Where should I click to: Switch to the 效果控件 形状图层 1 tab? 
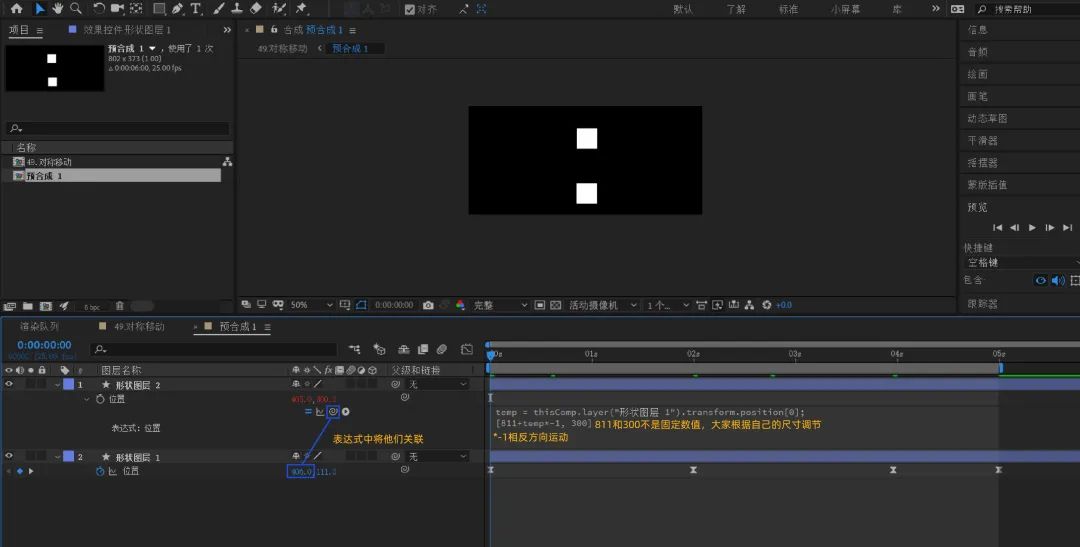pos(127,30)
